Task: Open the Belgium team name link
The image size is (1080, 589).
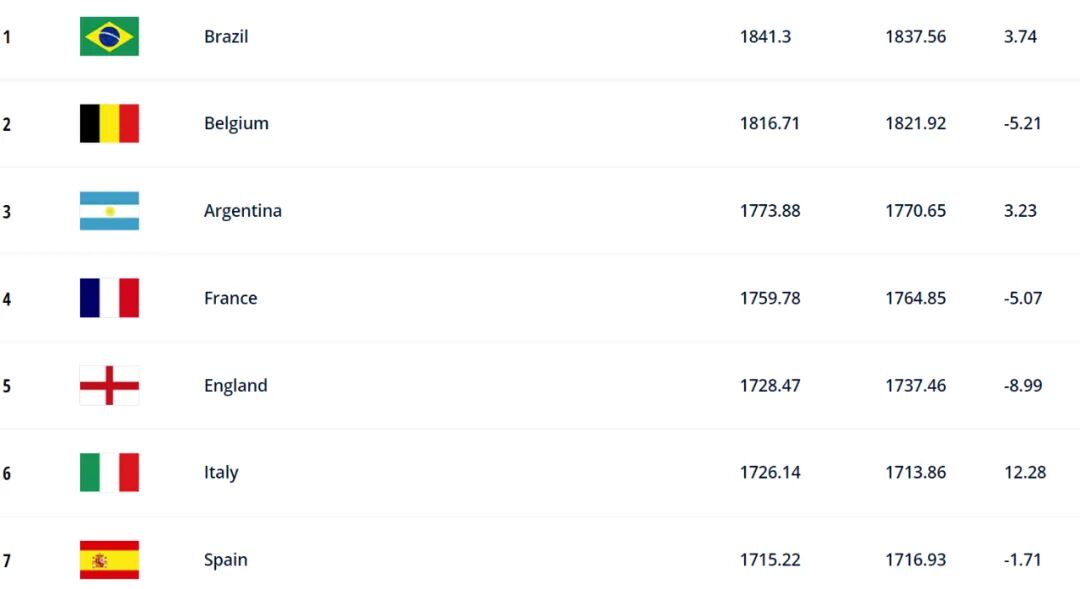Action: tap(236, 124)
